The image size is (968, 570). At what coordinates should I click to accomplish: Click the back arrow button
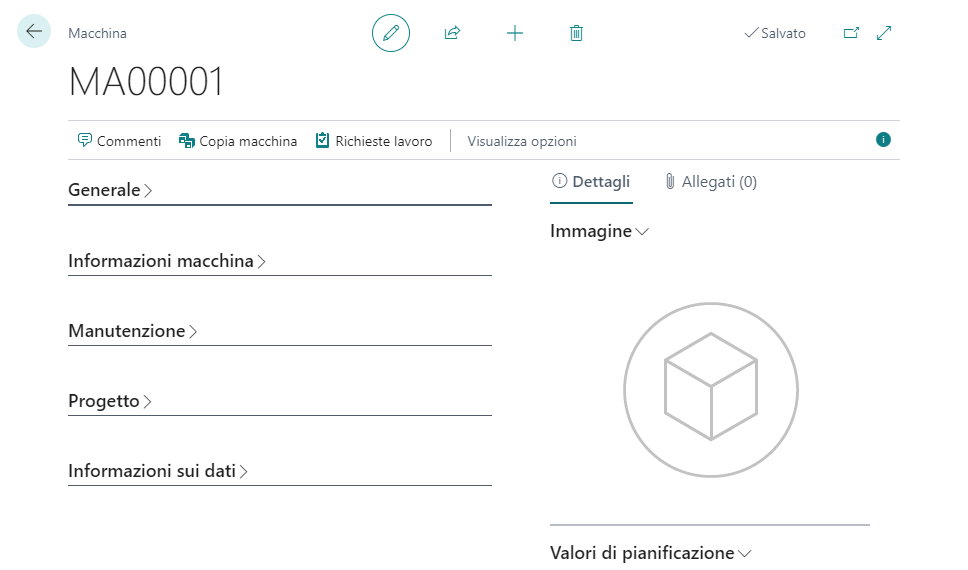[x=34, y=32]
